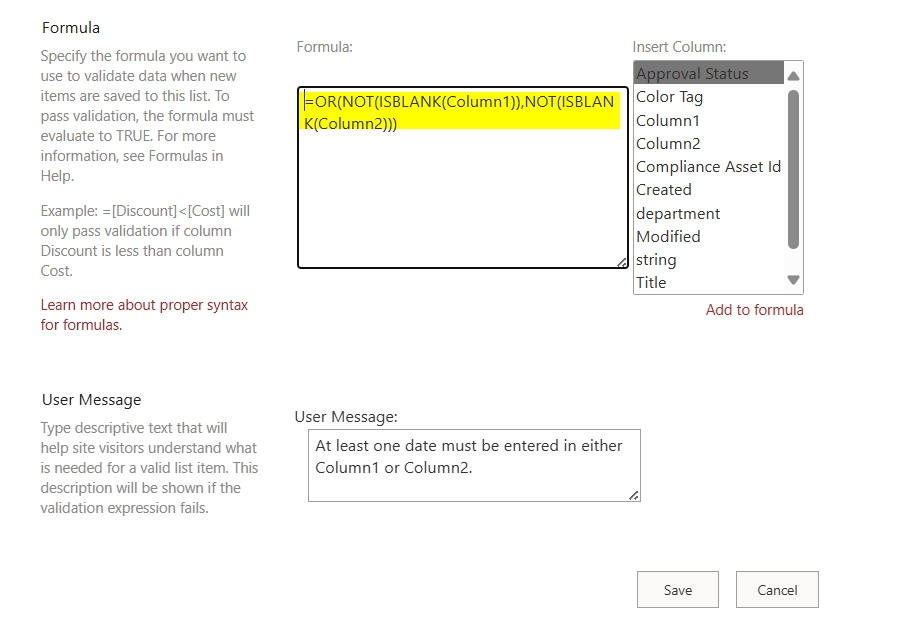Select the string column
This screenshot has width=914, height=628.
654,259
